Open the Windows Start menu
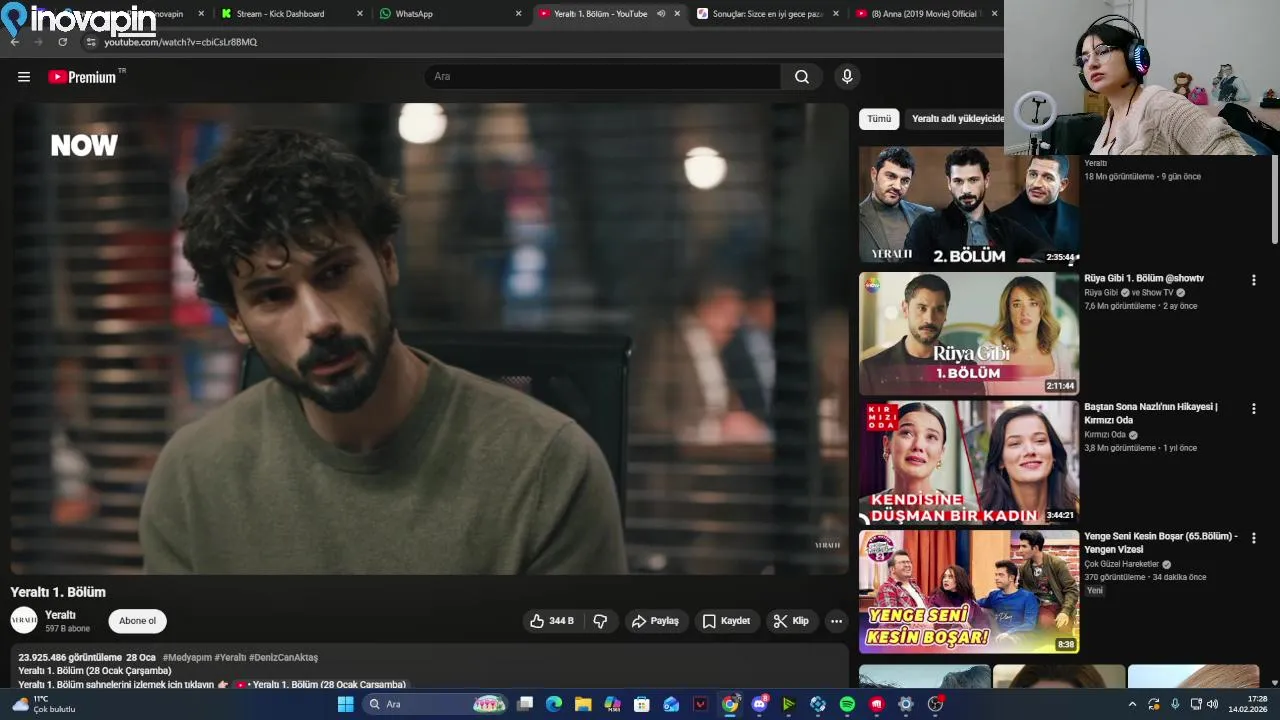 coord(345,704)
